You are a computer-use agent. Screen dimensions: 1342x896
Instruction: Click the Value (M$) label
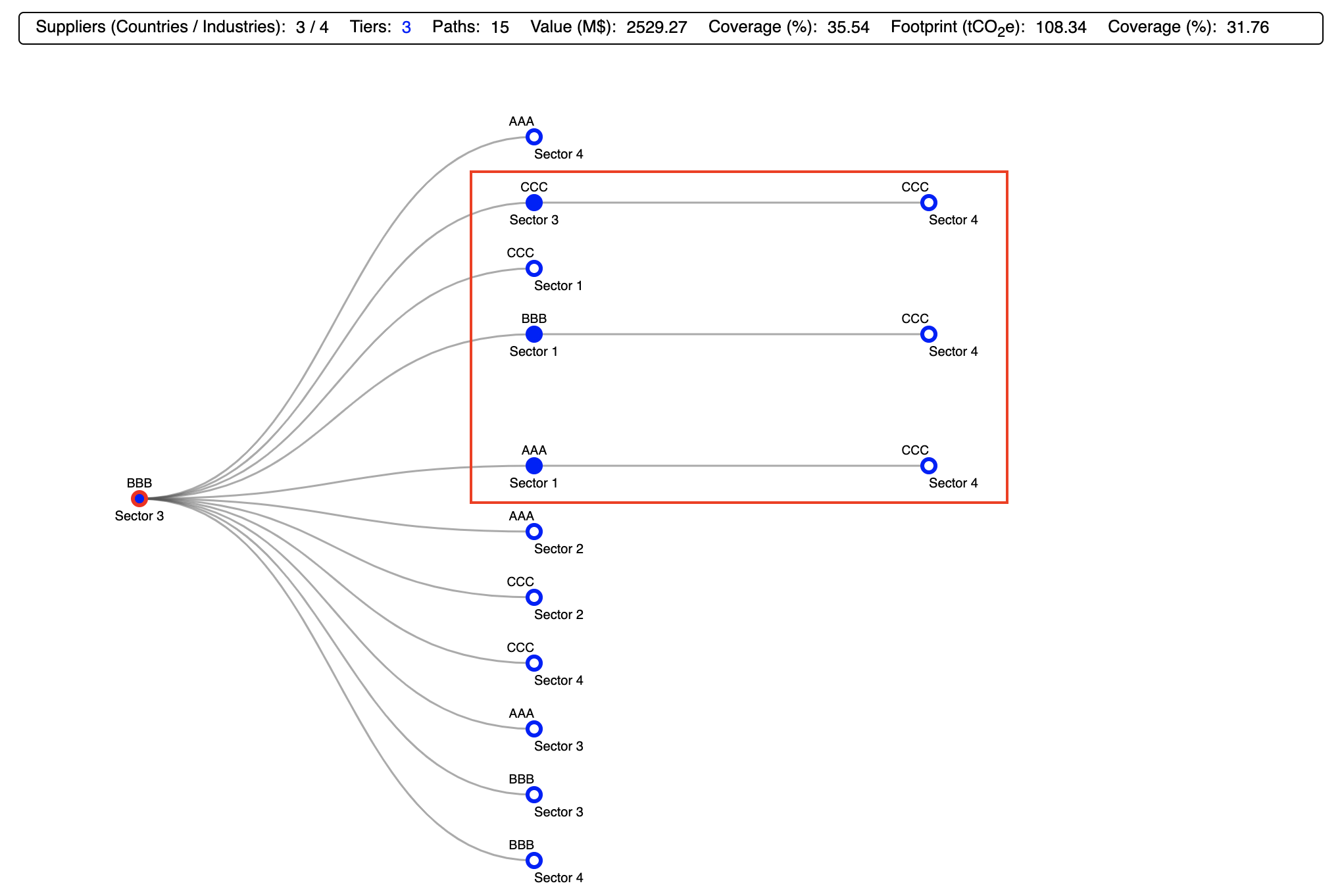(x=573, y=28)
